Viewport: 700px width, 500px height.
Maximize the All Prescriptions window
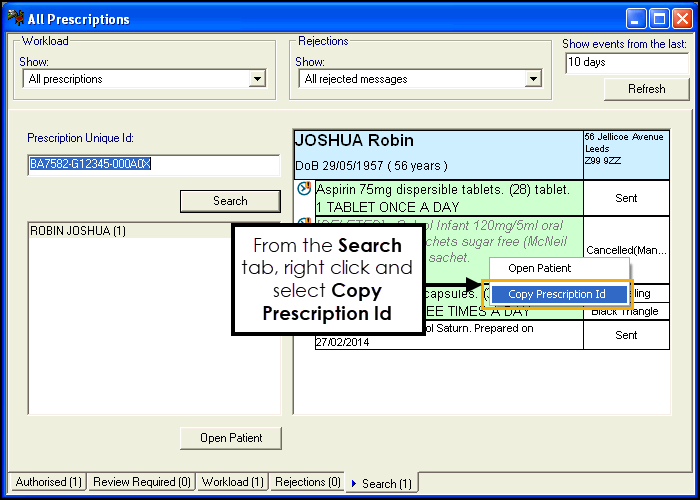(659, 19)
